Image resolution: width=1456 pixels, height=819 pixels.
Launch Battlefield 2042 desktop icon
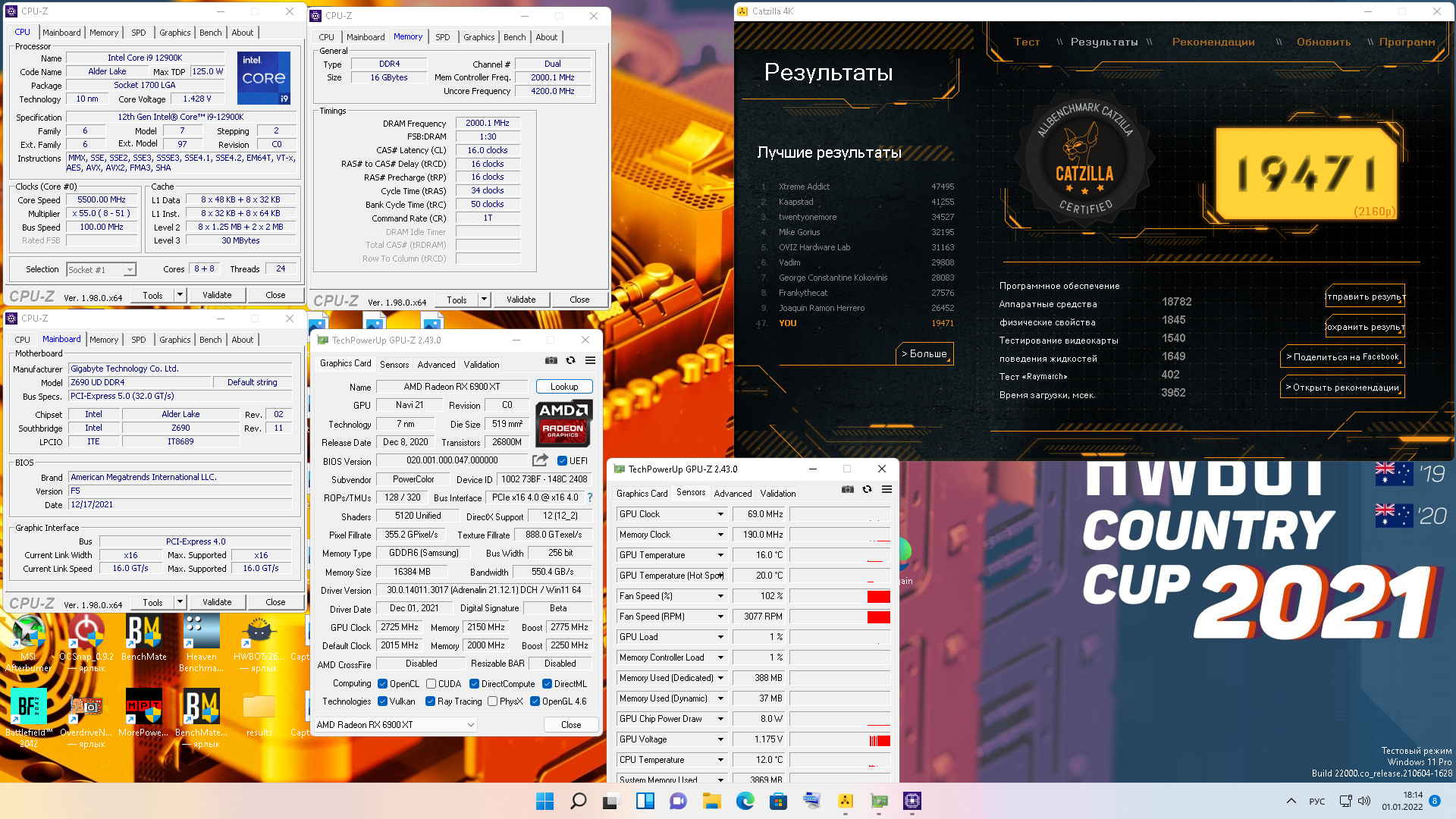[x=28, y=717]
